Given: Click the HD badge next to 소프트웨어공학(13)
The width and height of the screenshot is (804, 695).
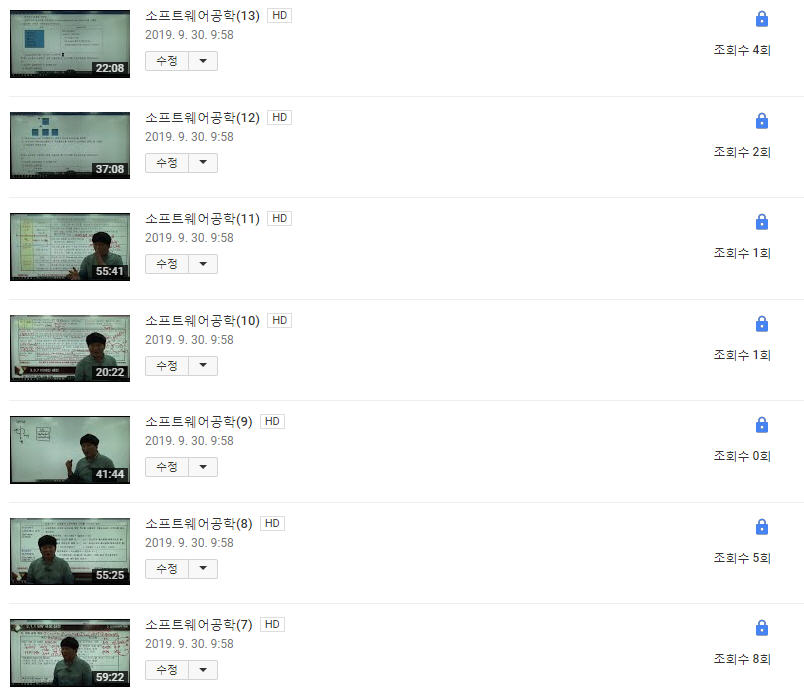Looking at the screenshot, I should [x=279, y=15].
